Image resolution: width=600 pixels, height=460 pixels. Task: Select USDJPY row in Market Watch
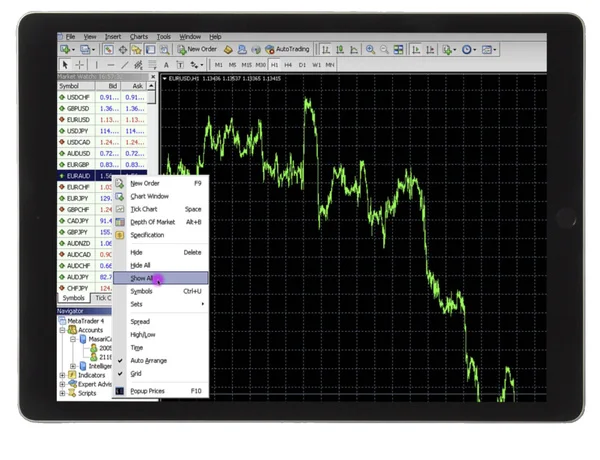pyautogui.click(x=102, y=131)
